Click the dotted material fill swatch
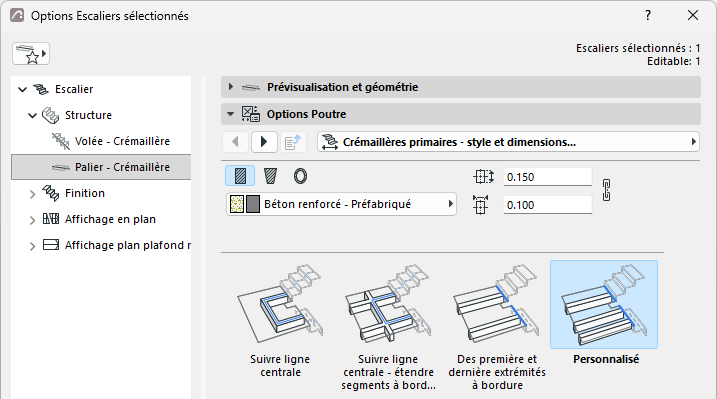 click(237, 204)
